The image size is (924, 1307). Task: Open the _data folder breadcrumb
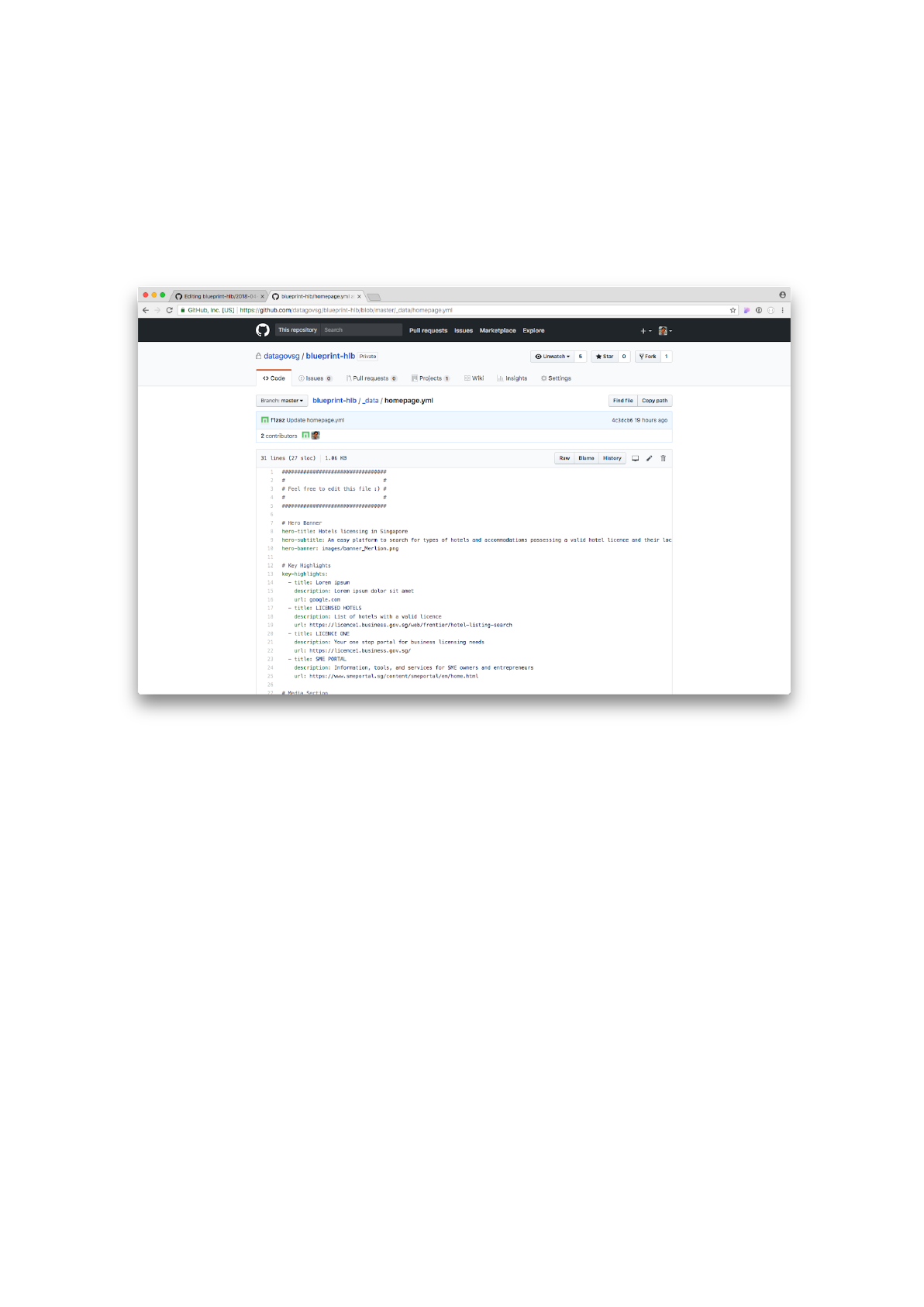[x=371, y=401]
